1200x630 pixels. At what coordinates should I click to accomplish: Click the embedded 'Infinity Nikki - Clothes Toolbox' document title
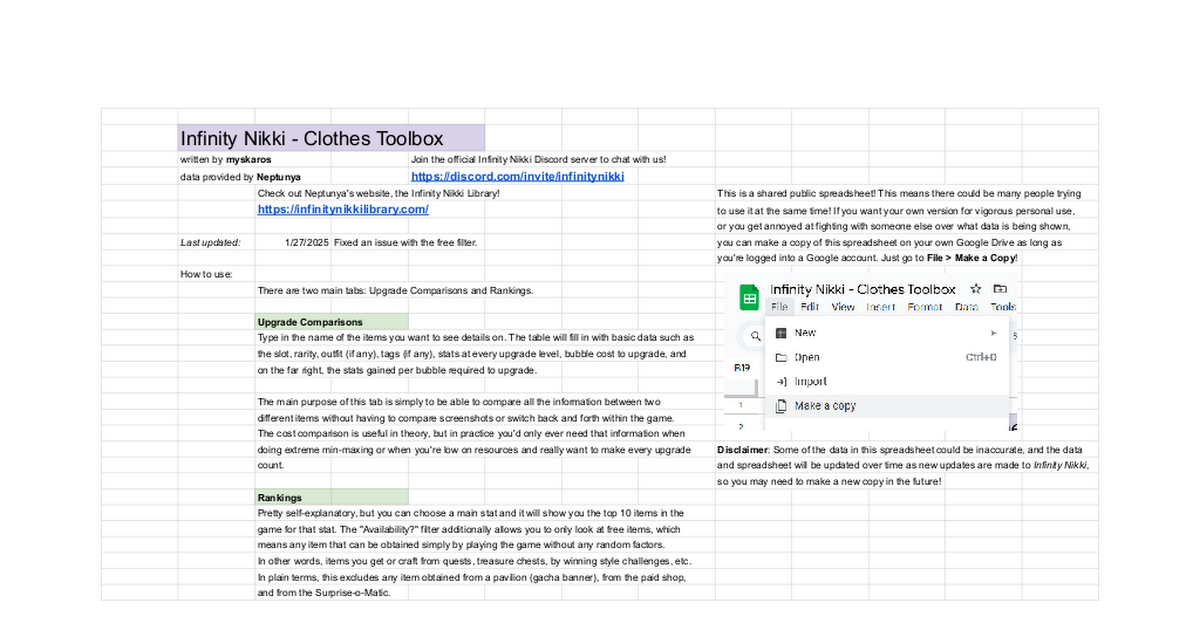(863, 289)
